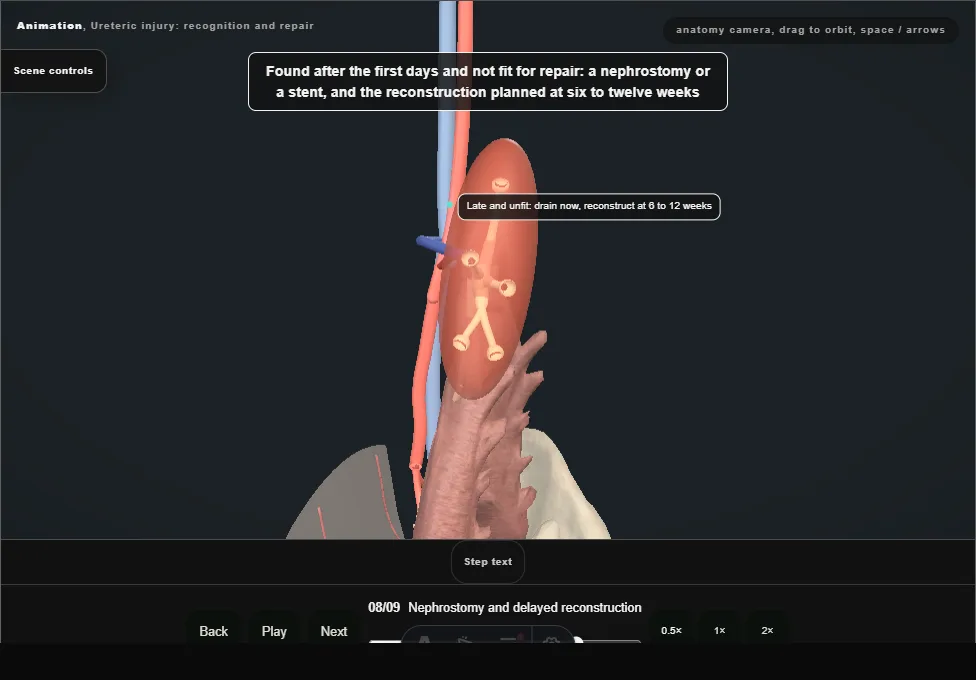
Task: Click the 'anatomy camera, drag to orbit' hint
Action: click(810, 30)
